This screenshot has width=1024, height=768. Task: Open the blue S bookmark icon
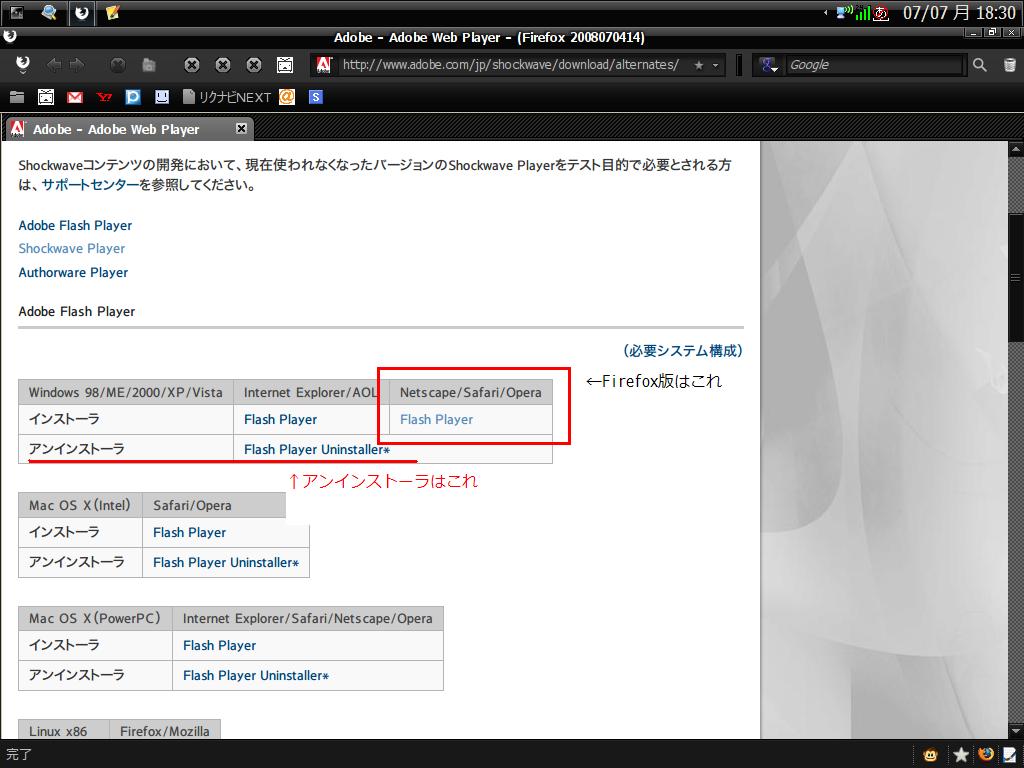click(315, 97)
